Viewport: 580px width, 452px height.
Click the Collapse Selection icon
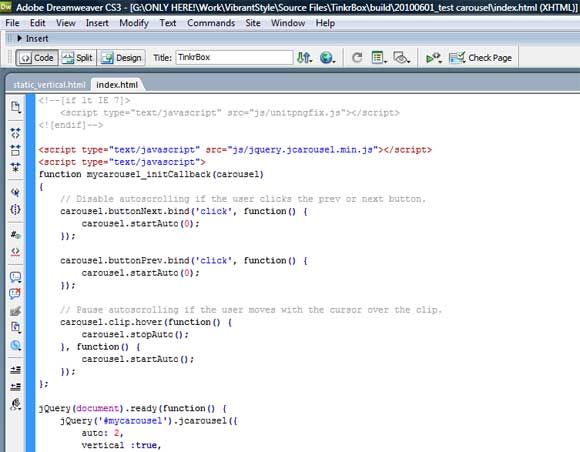coord(15,150)
